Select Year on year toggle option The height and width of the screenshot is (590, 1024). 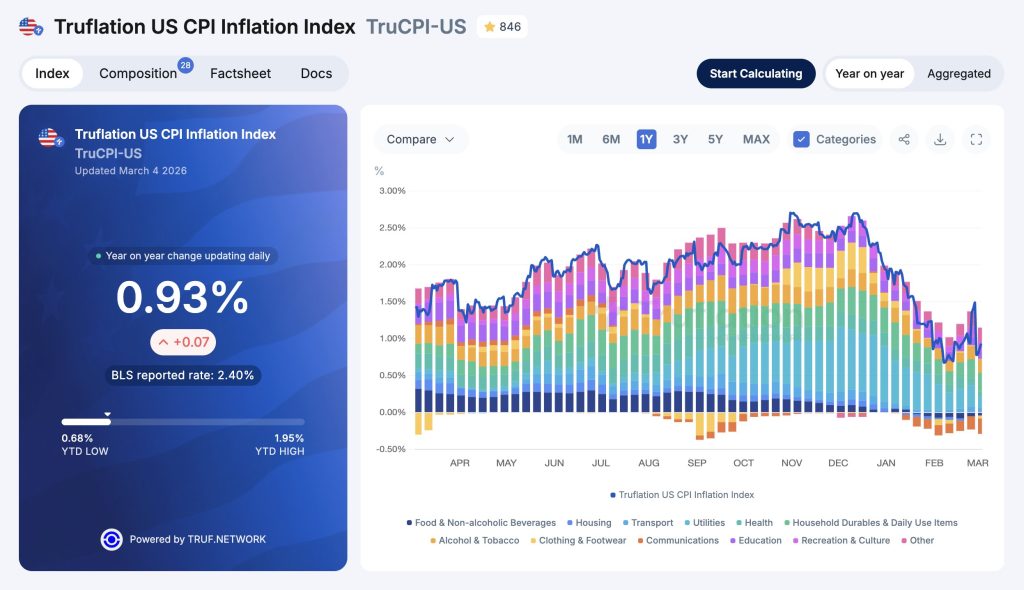point(869,73)
